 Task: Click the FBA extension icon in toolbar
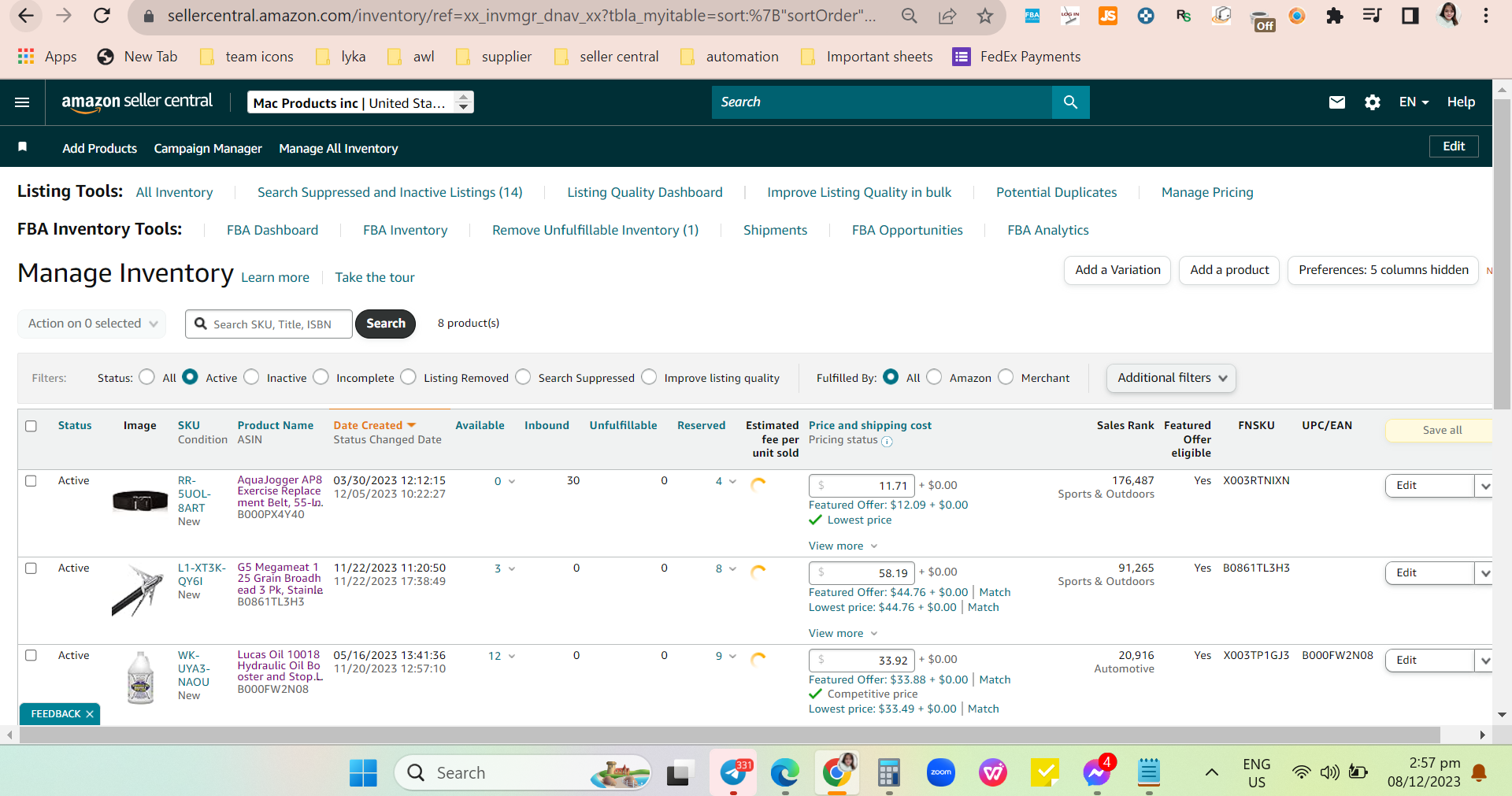[1032, 16]
